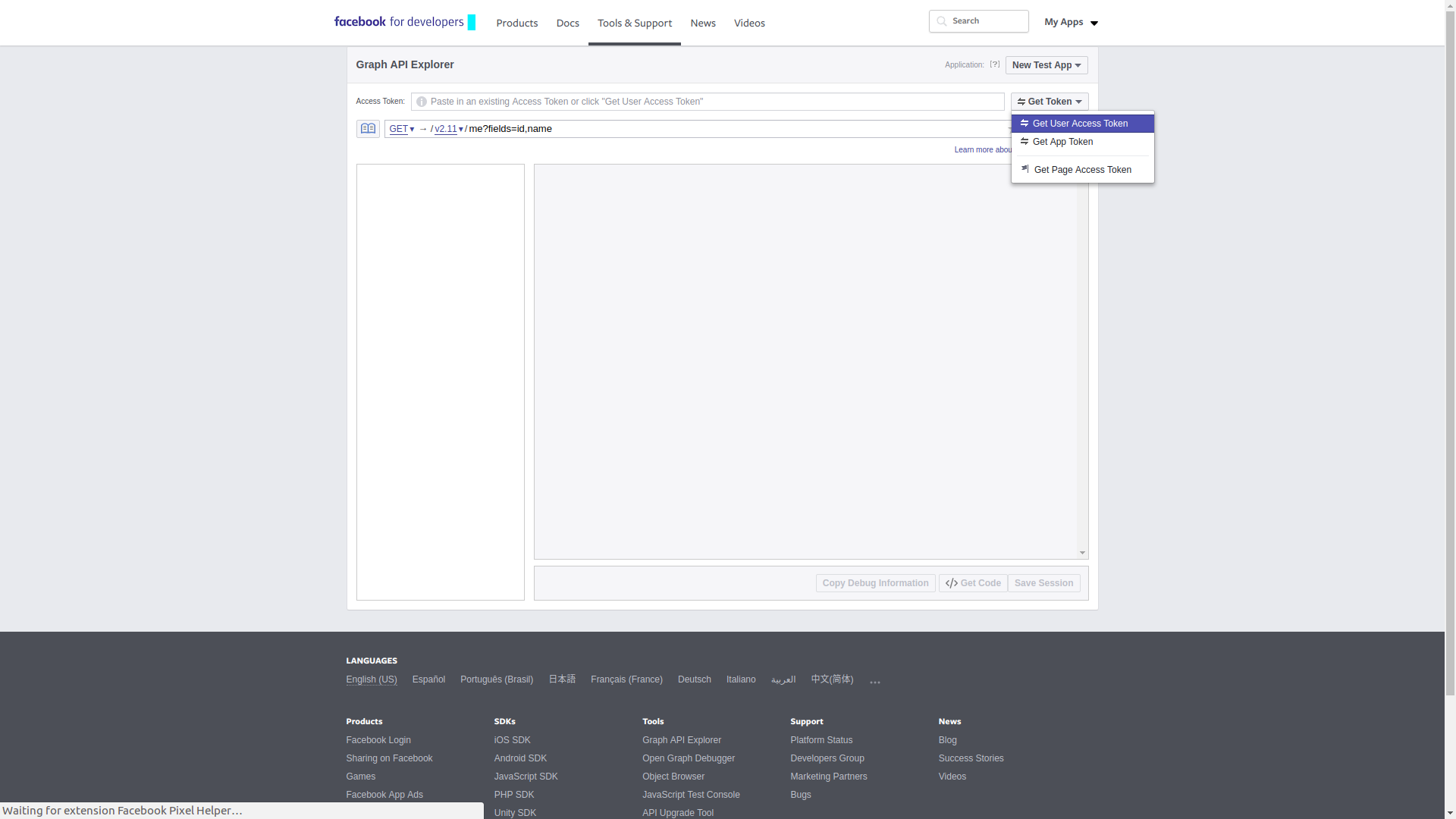Open Marketing Partners footer link
This screenshot has height=819, width=1456.
pos(829,777)
